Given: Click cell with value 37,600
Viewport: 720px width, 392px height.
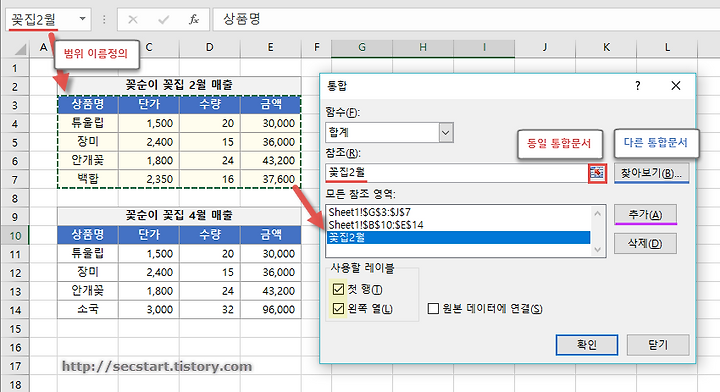Looking at the screenshot, I should (270, 179).
